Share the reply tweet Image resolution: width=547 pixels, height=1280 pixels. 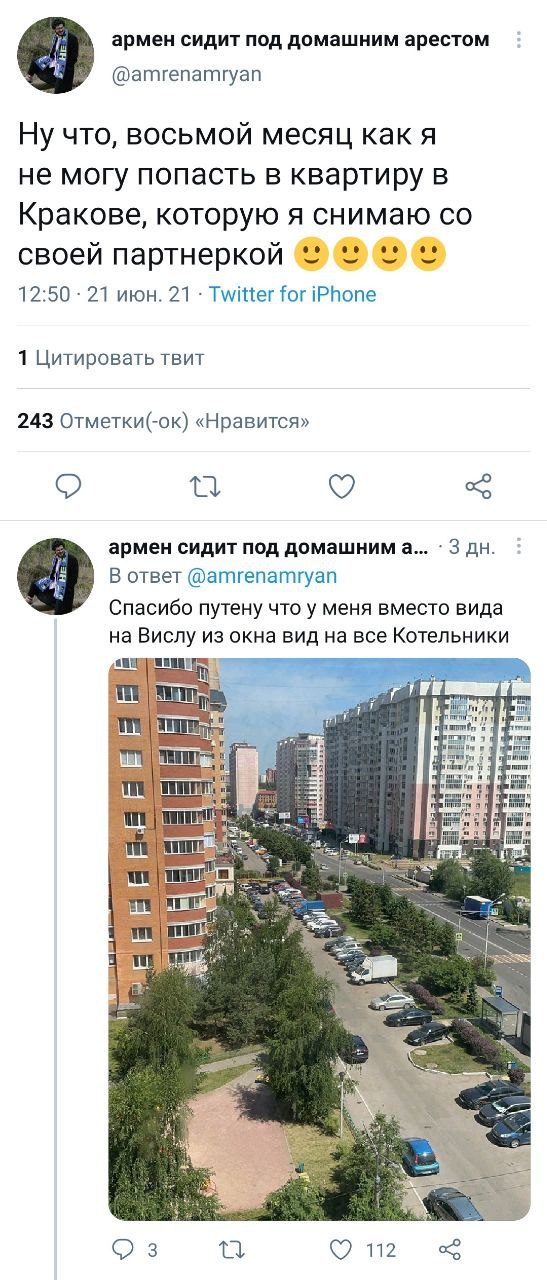point(451,1249)
